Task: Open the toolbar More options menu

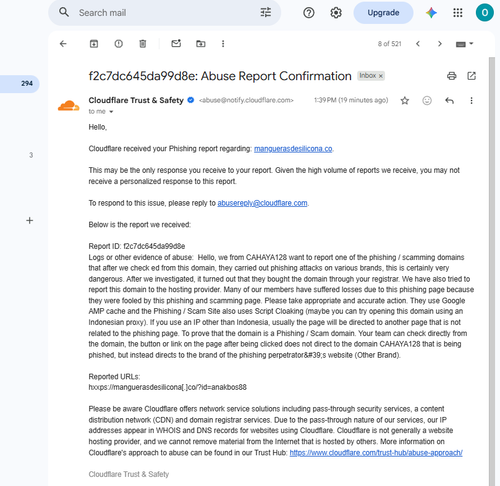Action: pyautogui.click(x=223, y=44)
